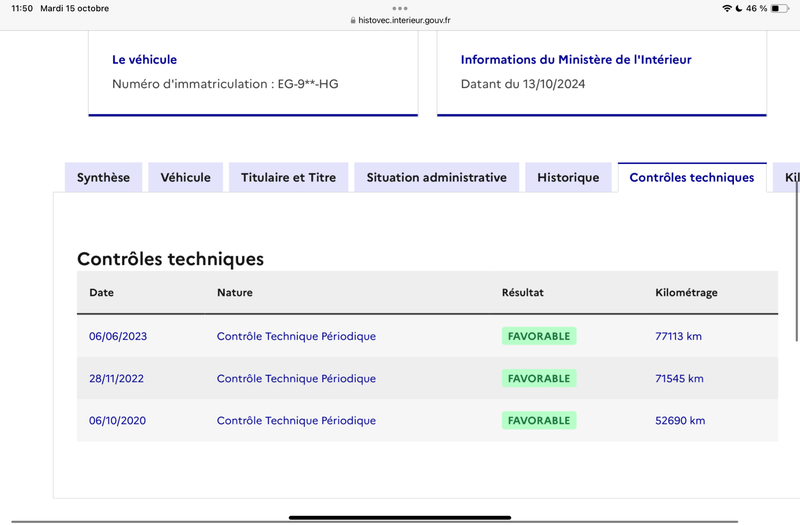Screen dimensions: 800x525
Task: Click the vertical scrollbar on the right edge
Action: 796,260
